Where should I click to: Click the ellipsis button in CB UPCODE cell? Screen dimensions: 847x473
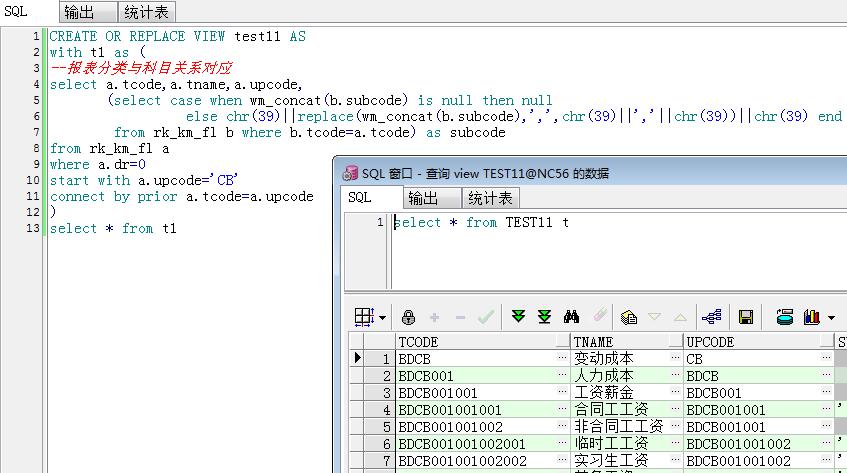point(826,358)
